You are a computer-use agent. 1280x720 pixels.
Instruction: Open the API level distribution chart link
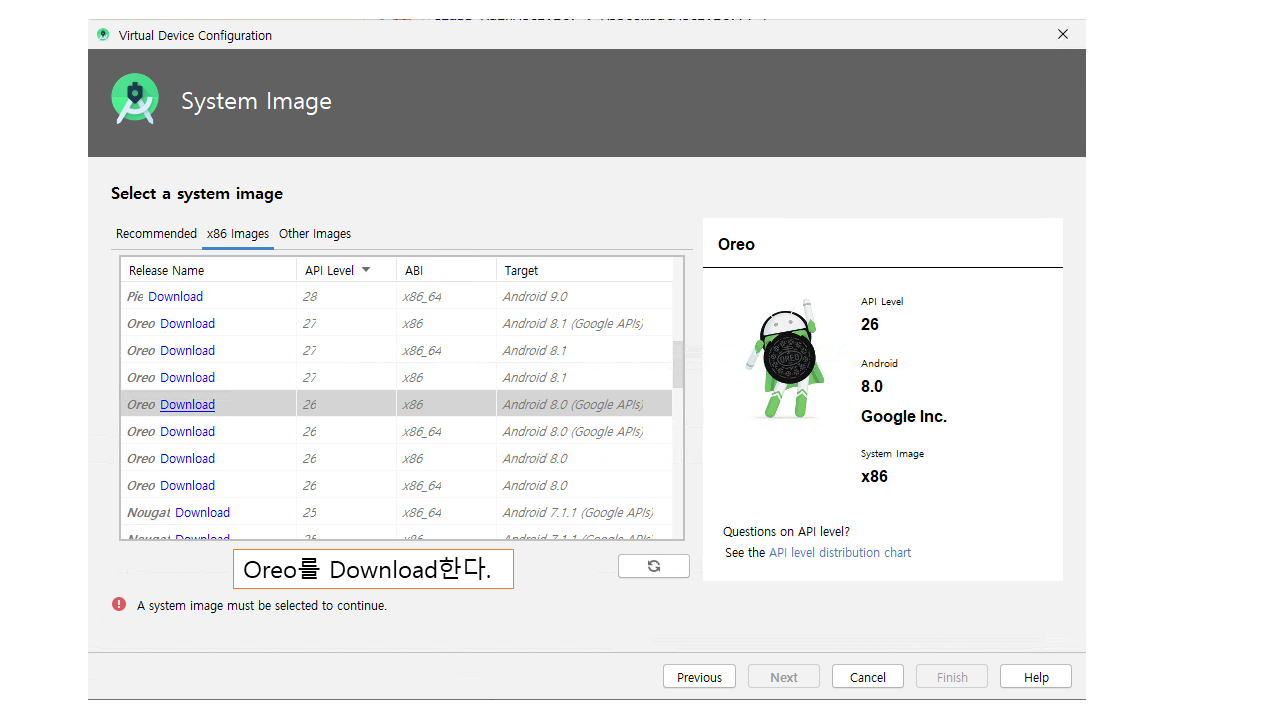click(x=840, y=553)
